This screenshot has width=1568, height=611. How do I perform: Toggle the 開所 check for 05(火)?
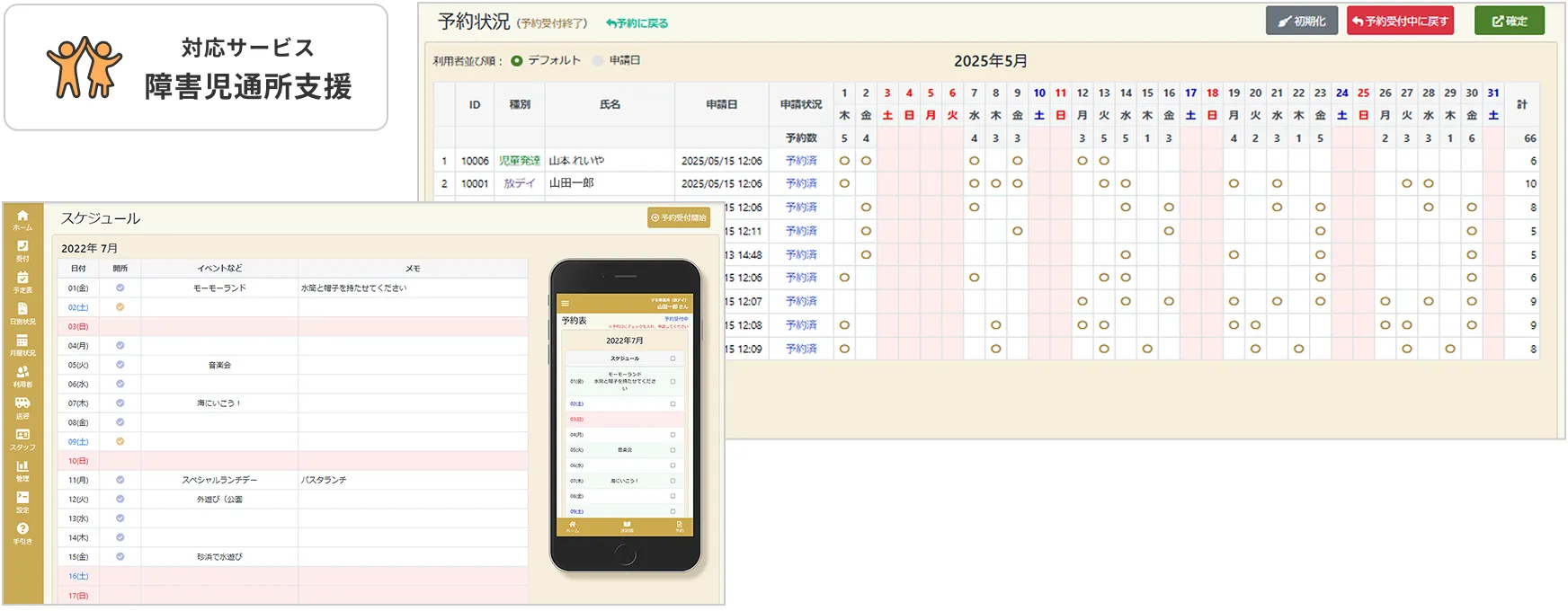[x=120, y=365]
